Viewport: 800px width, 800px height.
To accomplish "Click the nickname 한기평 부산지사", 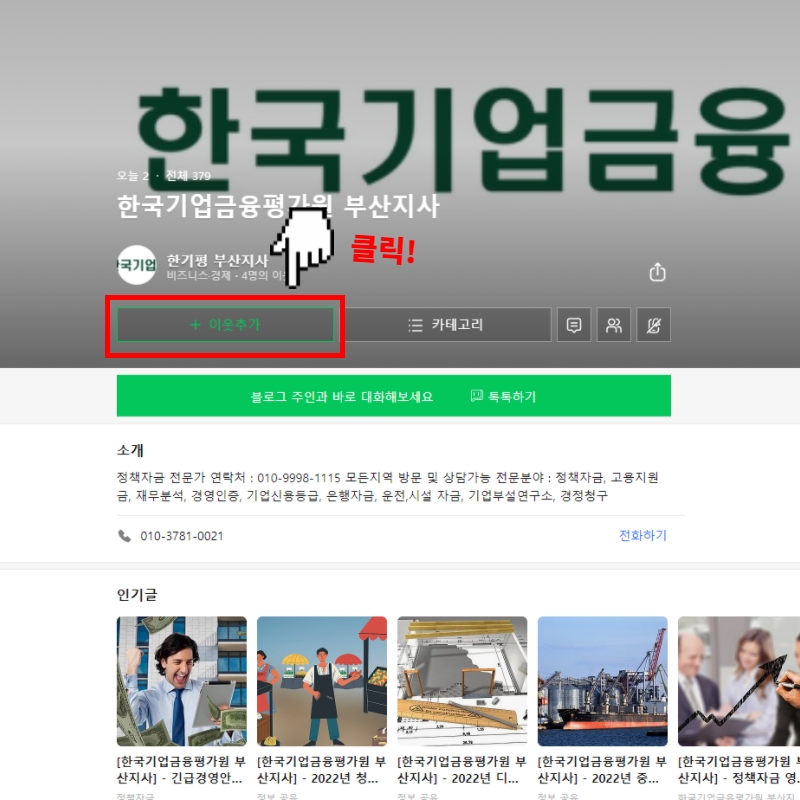I will tap(217, 261).
